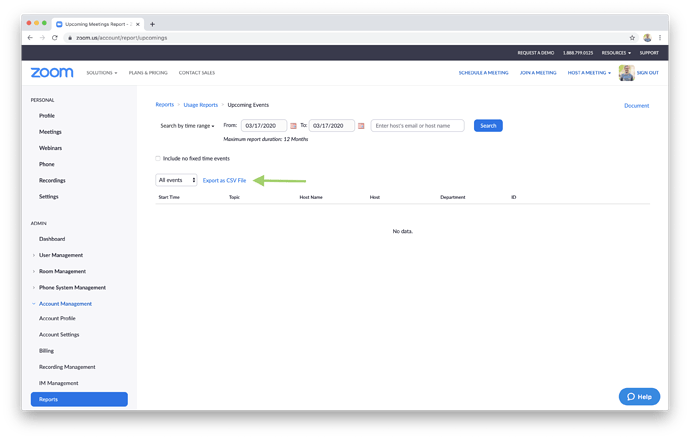690x438 pixels.
Task: Select the highlighted Reports item
Action: (79, 399)
